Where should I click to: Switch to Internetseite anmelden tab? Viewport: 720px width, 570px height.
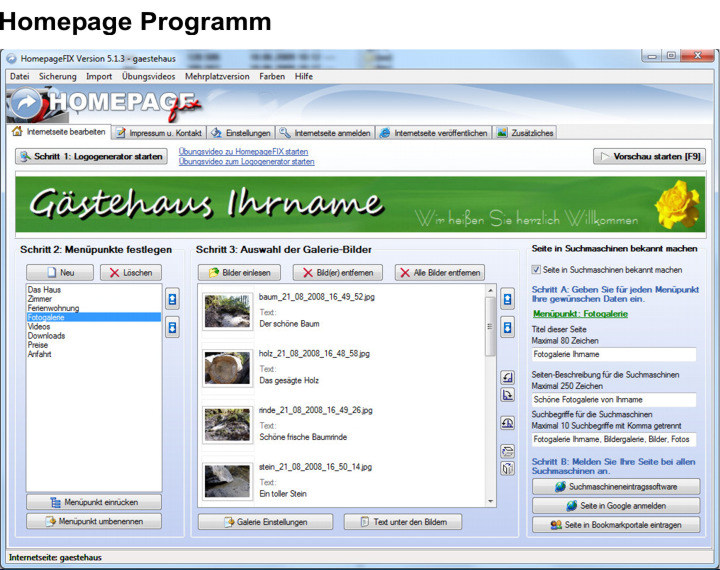coord(325,133)
